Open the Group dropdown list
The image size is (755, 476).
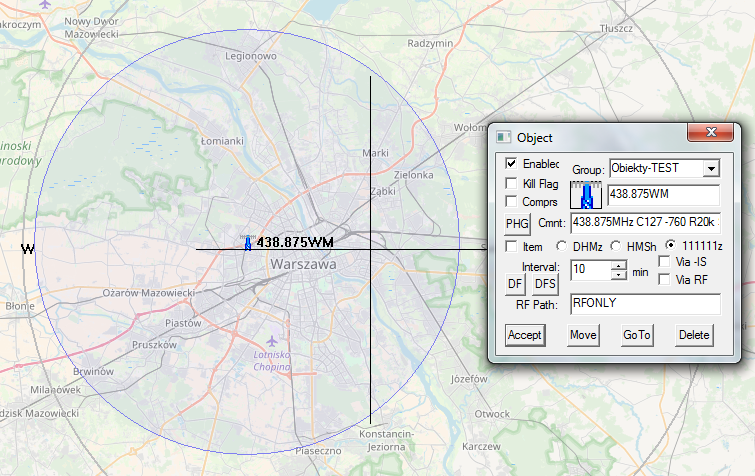pyautogui.click(x=711, y=168)
